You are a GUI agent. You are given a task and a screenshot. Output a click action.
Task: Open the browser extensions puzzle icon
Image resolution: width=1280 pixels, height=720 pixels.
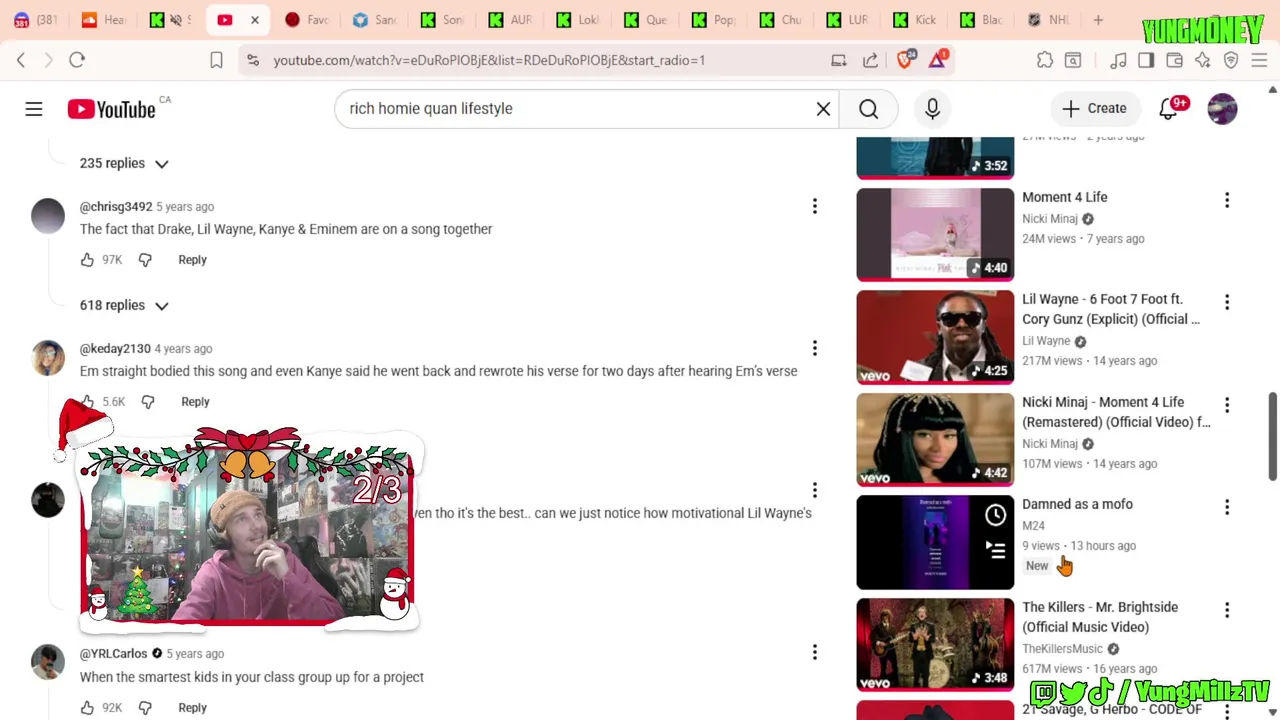click(x=1045, y=60)
